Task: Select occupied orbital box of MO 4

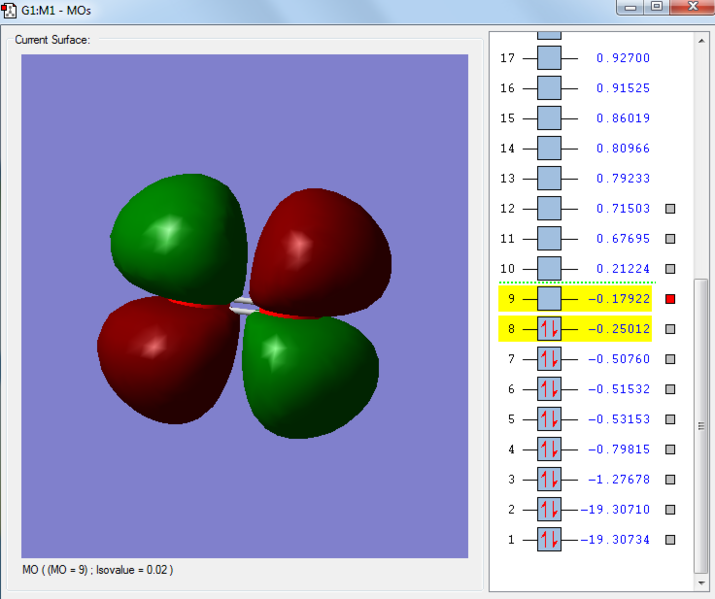Action: 549,449
